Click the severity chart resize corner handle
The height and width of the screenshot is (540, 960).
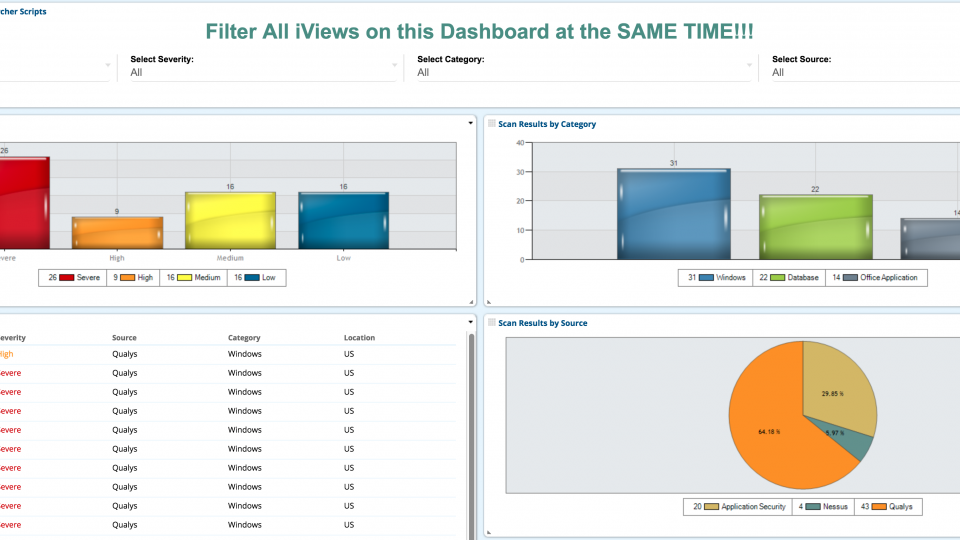click(471, 302)
